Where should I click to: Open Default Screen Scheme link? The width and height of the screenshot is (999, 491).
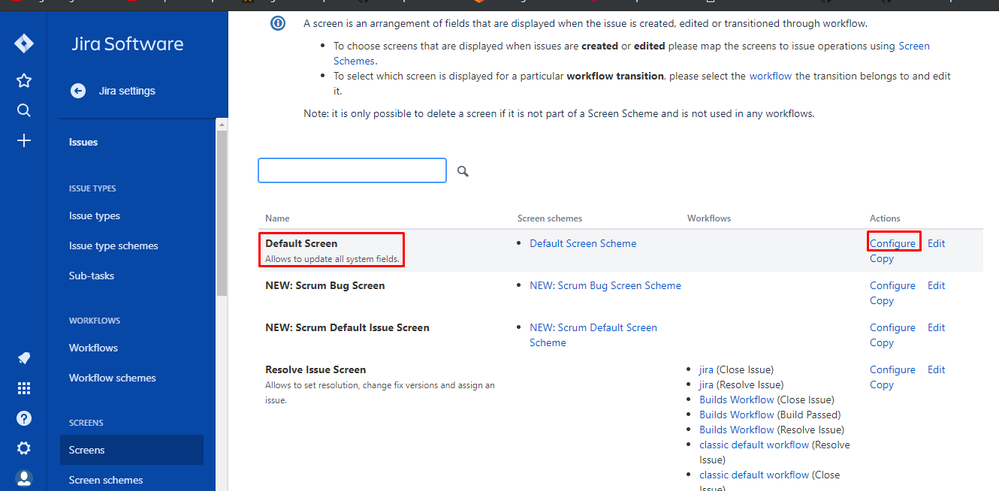pos(583,243)
